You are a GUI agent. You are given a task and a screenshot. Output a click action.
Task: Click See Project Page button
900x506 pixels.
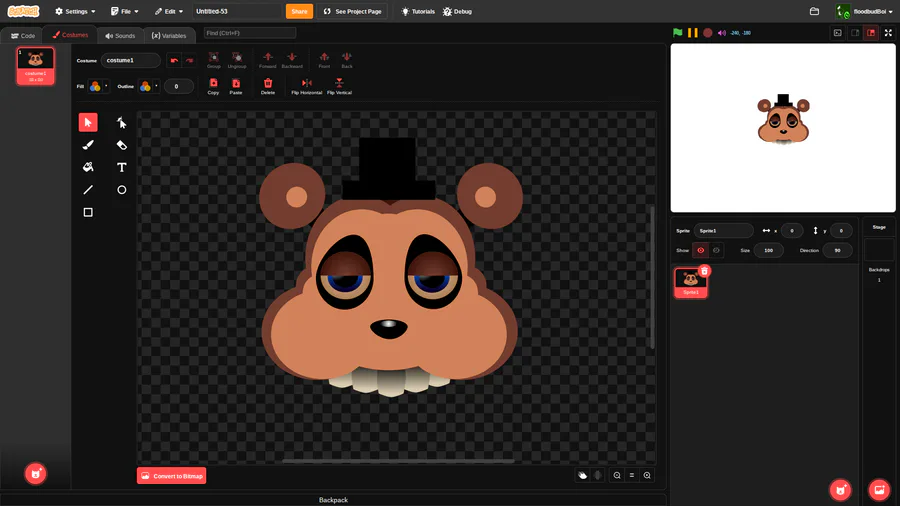pyautogui.click(x=352, y=11)
